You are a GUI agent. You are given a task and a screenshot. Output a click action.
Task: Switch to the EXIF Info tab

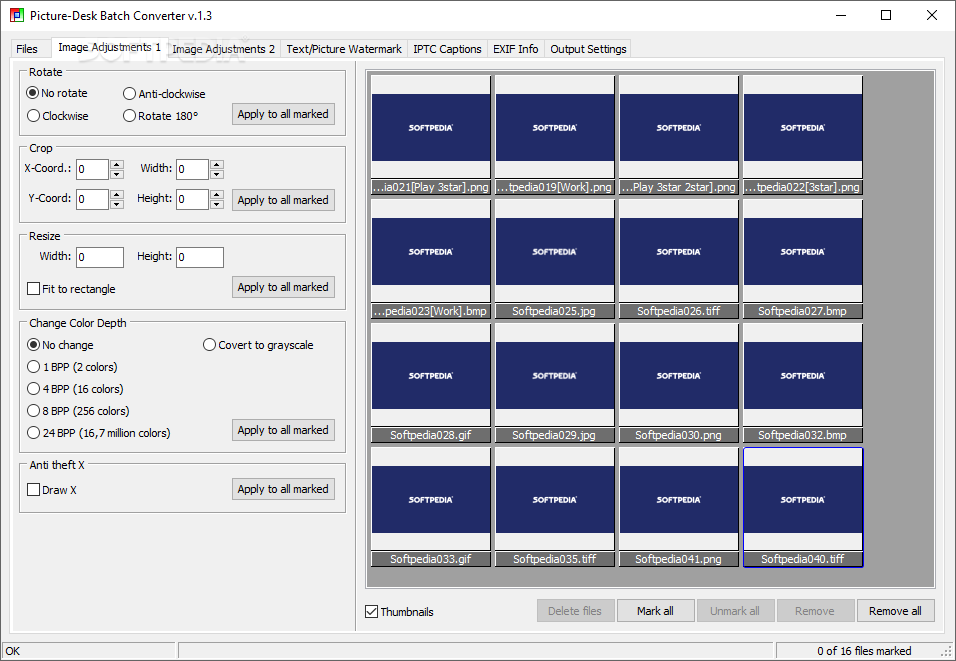pos(515,49)
